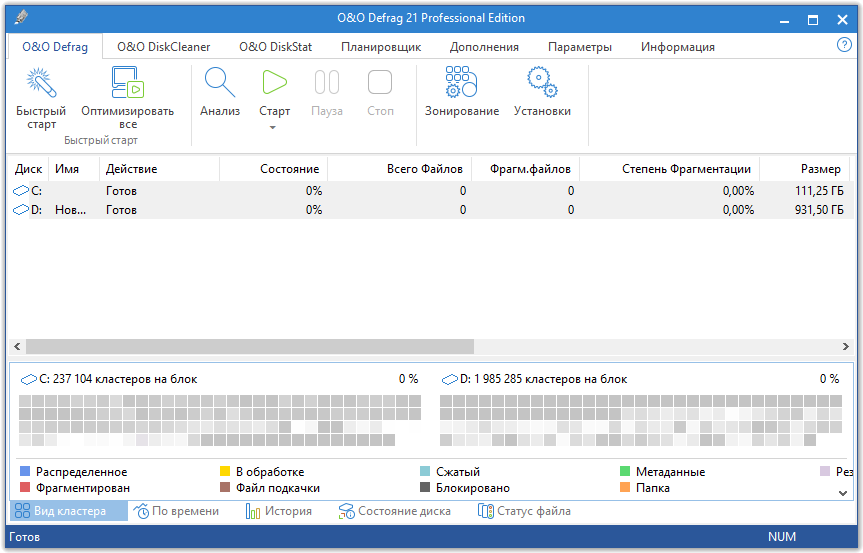
Task: Sort by the Размер column header
Action: [805, 169]
